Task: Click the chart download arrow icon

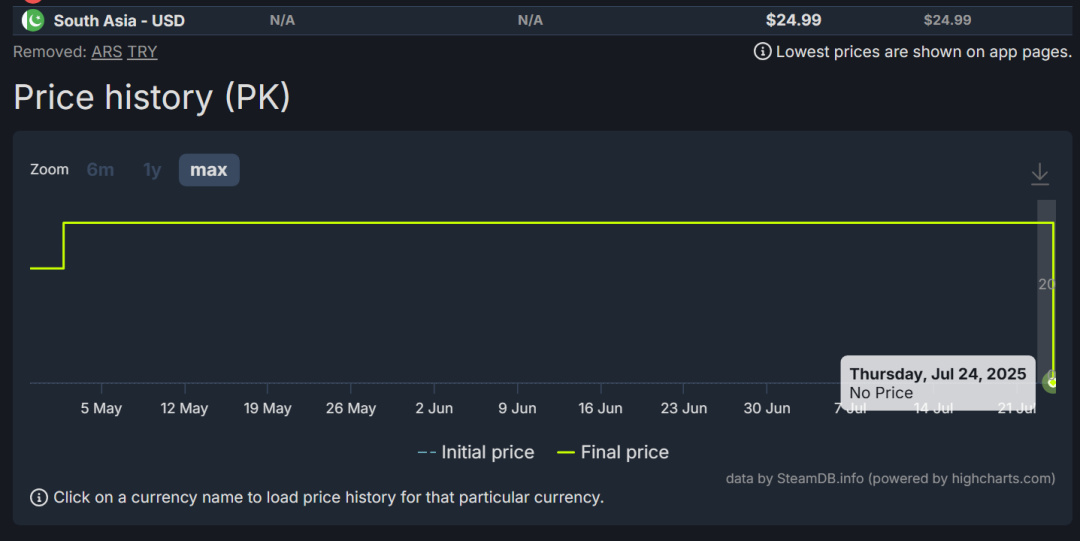Action: 1040,174
